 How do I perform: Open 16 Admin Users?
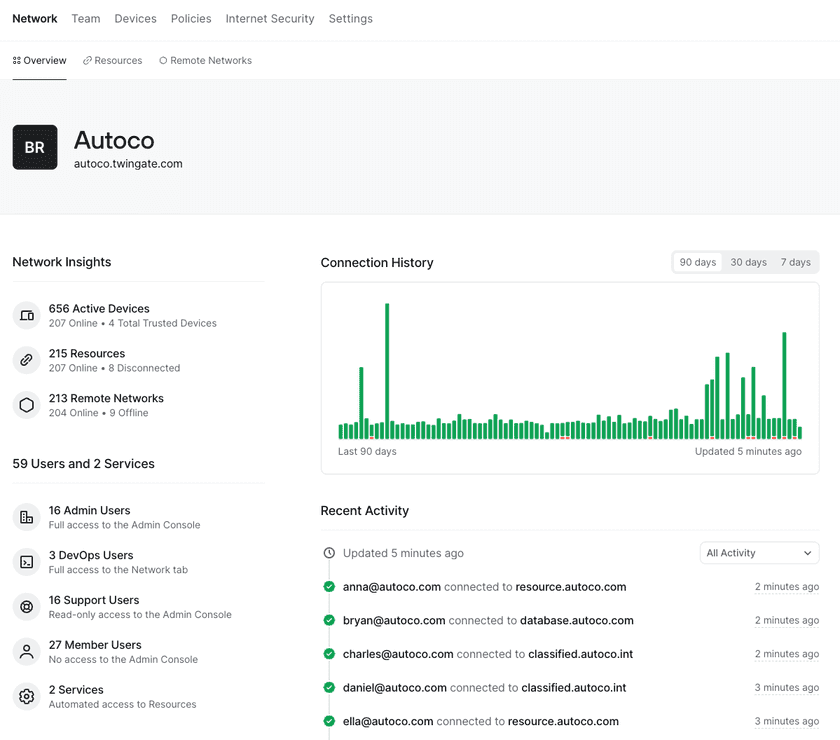point(89,511)
